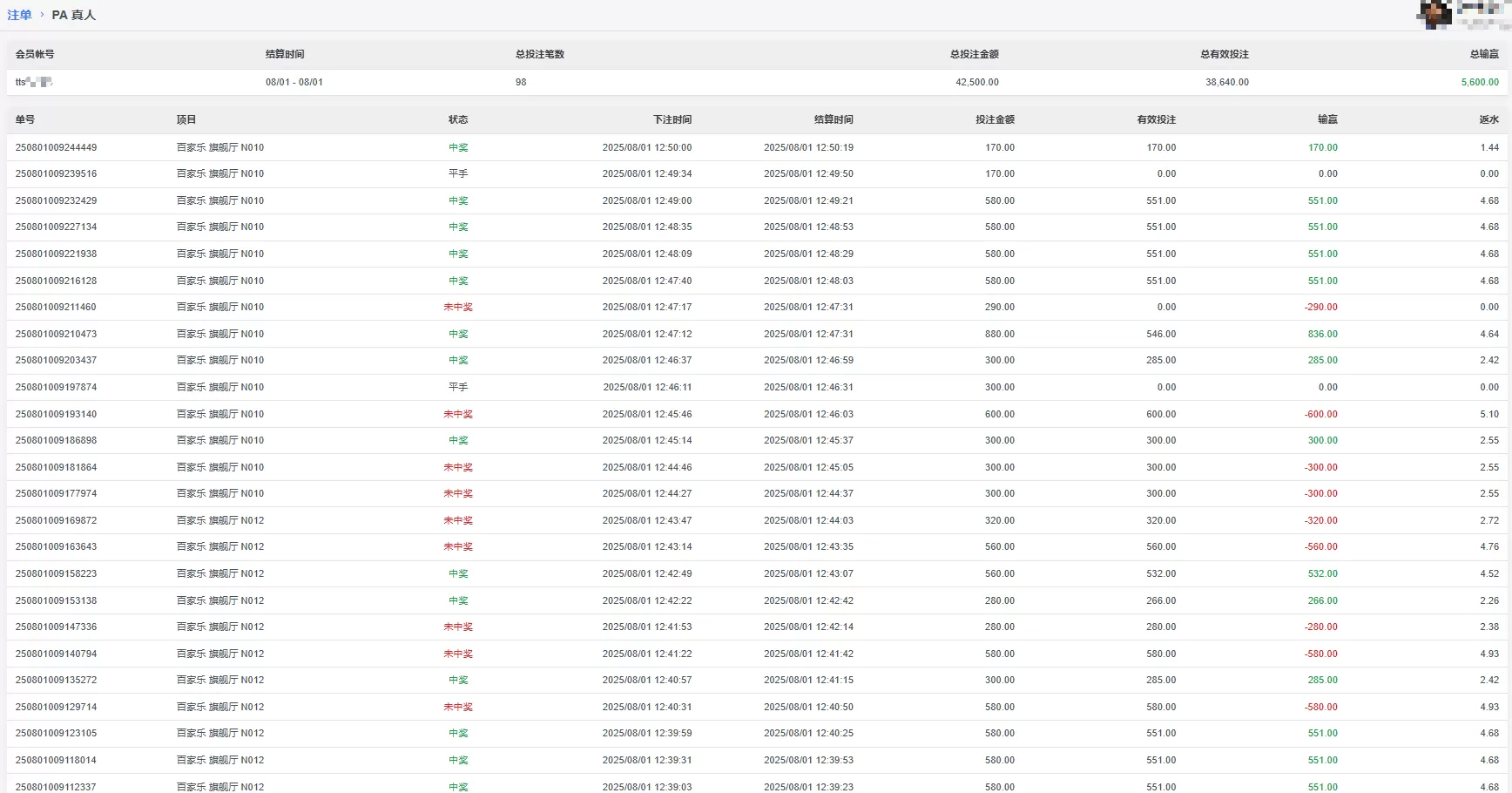The height and width of the screenshot is (793, 1512).
Task: Click win-loss value 532.00
Action: coord(1323,573)
